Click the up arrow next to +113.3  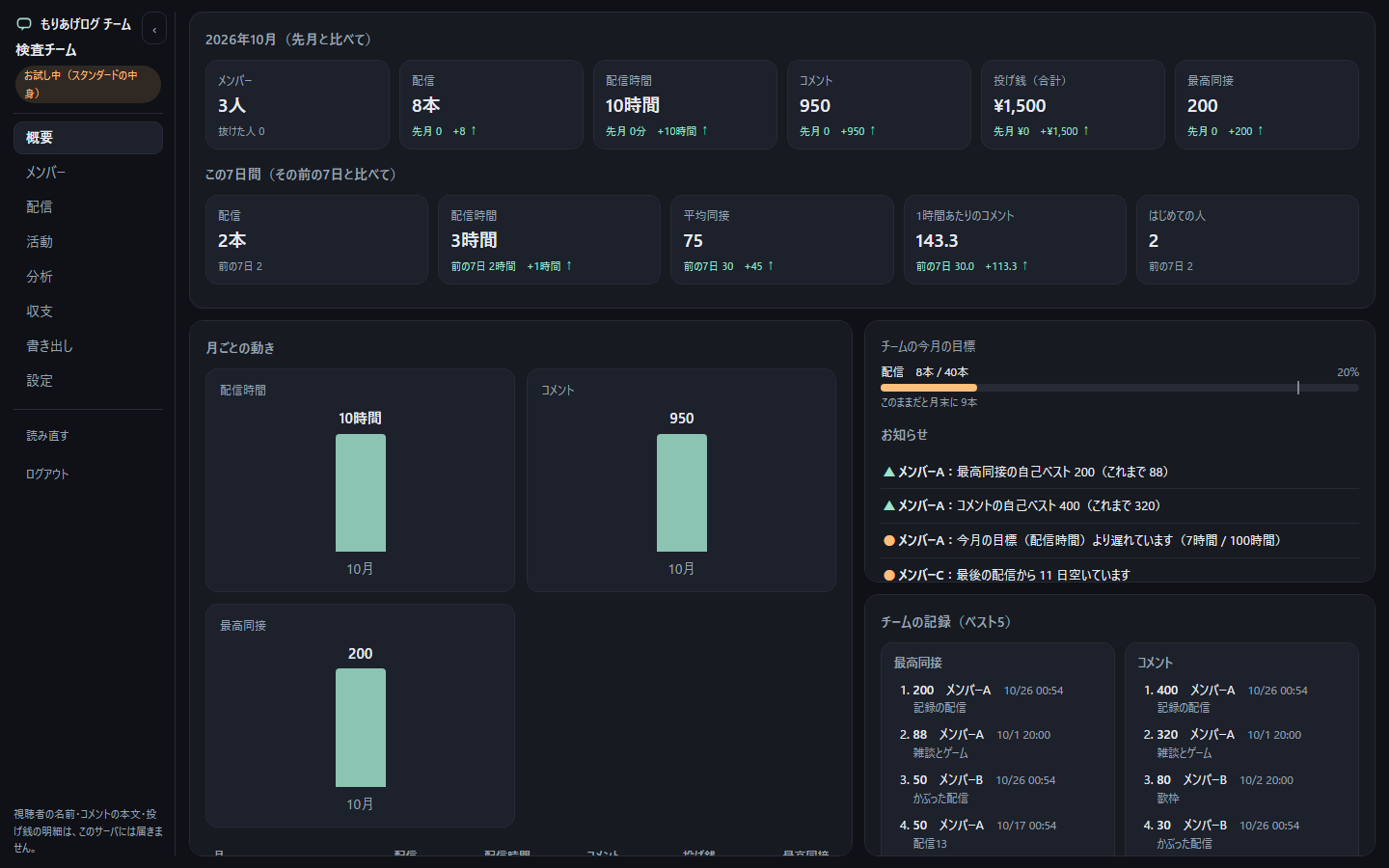(1025, 266)
